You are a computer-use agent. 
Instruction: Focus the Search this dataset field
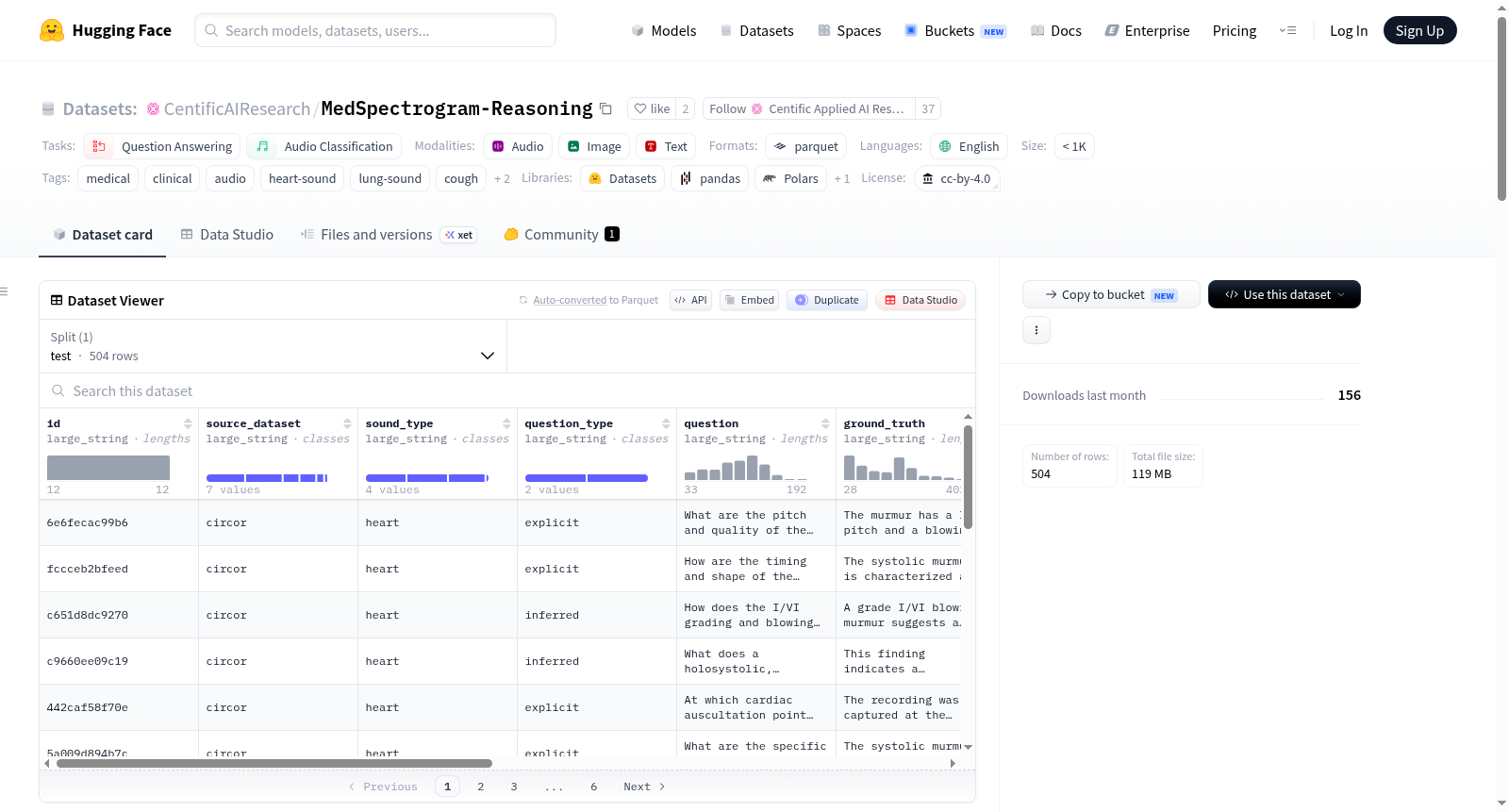[507, 390]
